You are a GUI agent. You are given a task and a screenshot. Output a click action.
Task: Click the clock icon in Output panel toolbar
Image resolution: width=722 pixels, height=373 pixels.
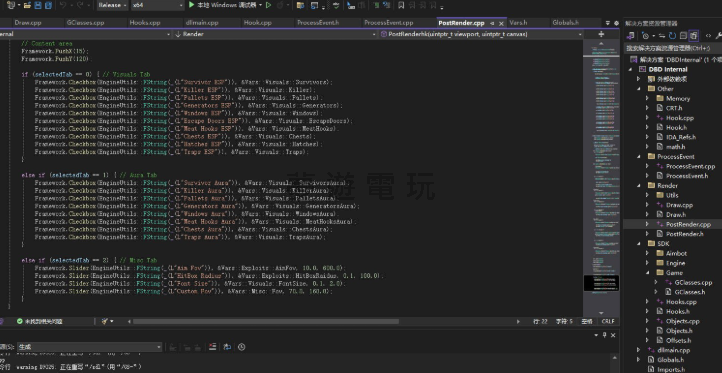pyautogui.click(x=242, y=347)
